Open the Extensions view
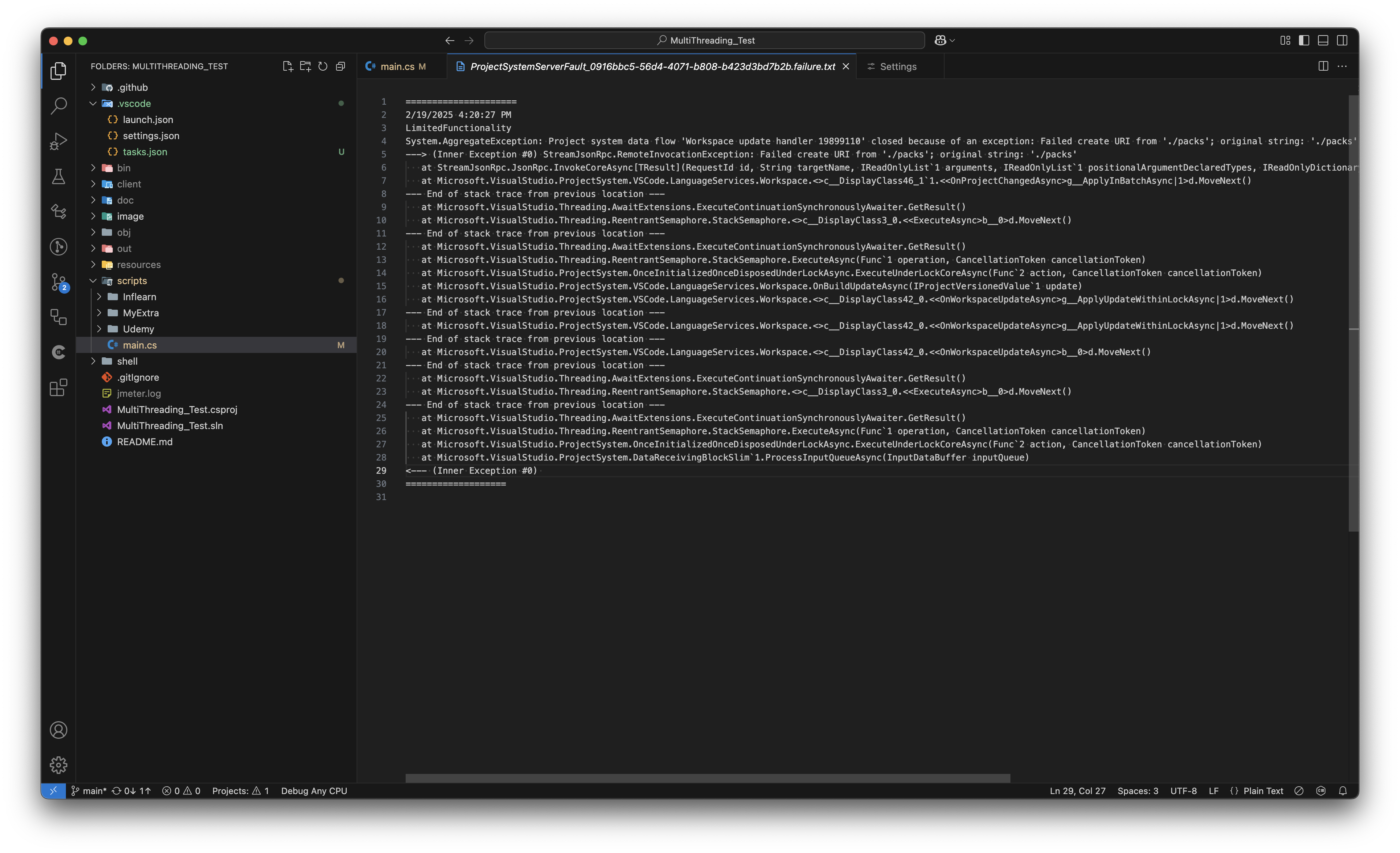The height and width of the screenshot is (853, 1400). (59, 388)
